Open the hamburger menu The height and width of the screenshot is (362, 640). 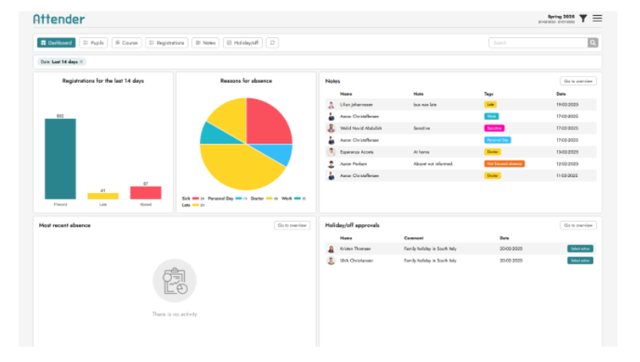597,18
